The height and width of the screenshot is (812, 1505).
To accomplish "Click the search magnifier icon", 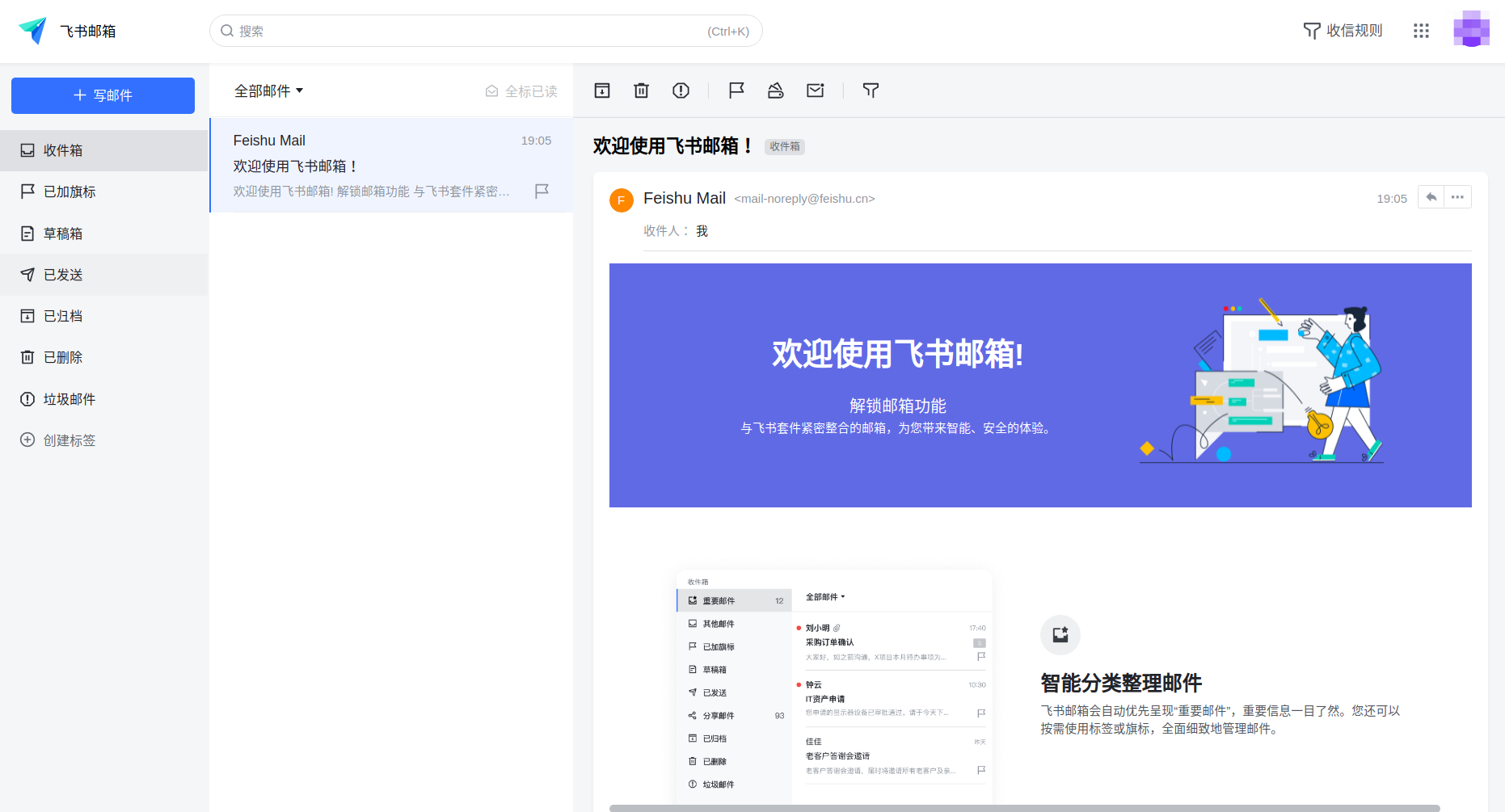I will click(x=227, y=31).
